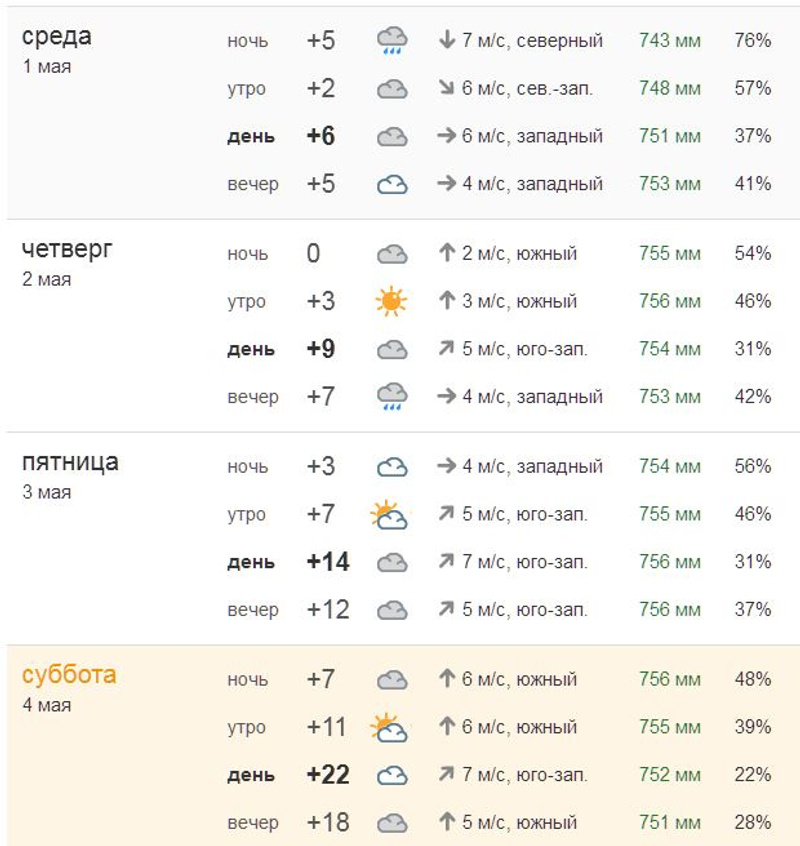Click the south wind up arrow on Thursday night
800x846 pixels.
click(447, 254)
